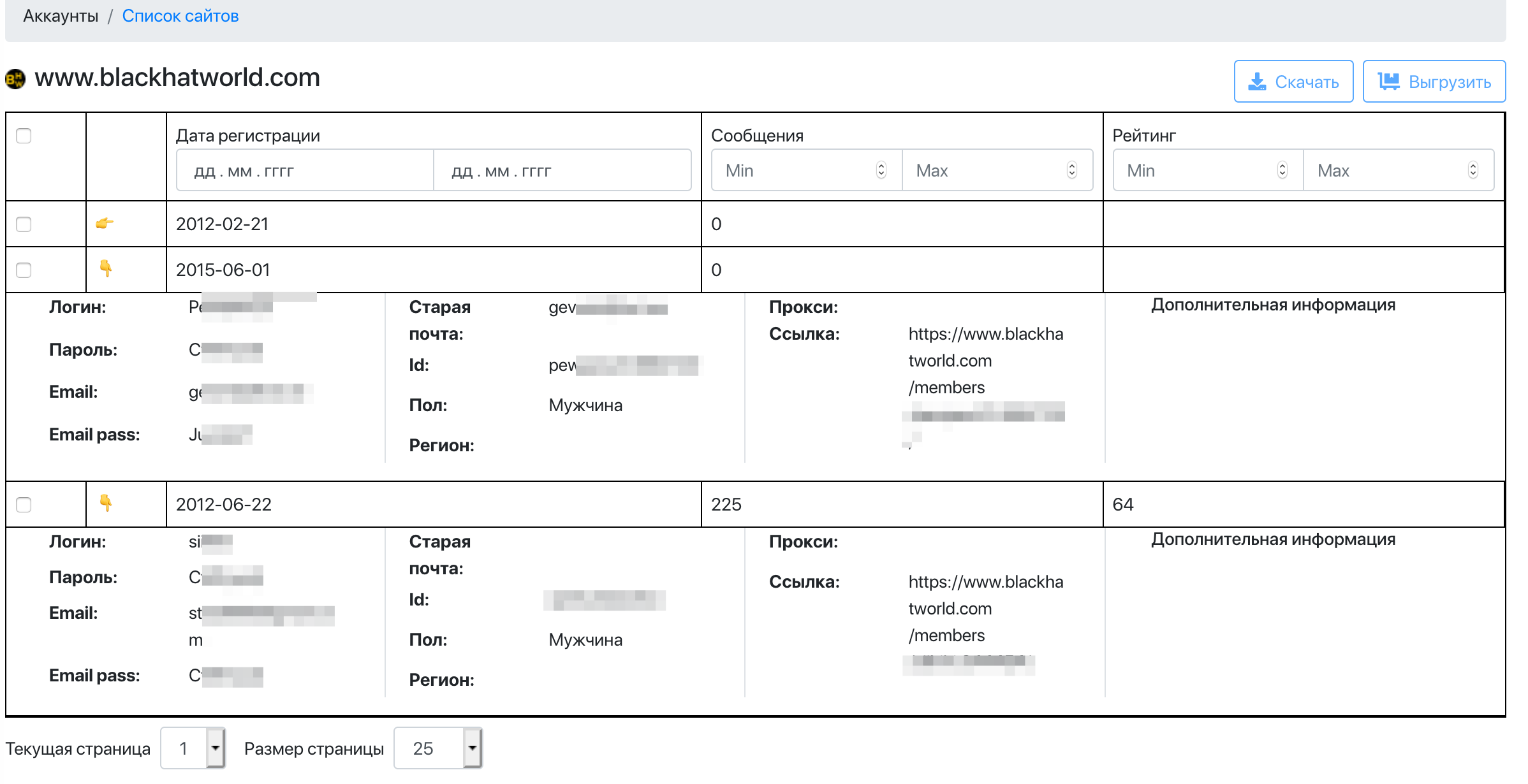The image size is (1528, 784).
Task: Go to Аккаунты breadcrumb item
Action: click(x=61, y=16)
